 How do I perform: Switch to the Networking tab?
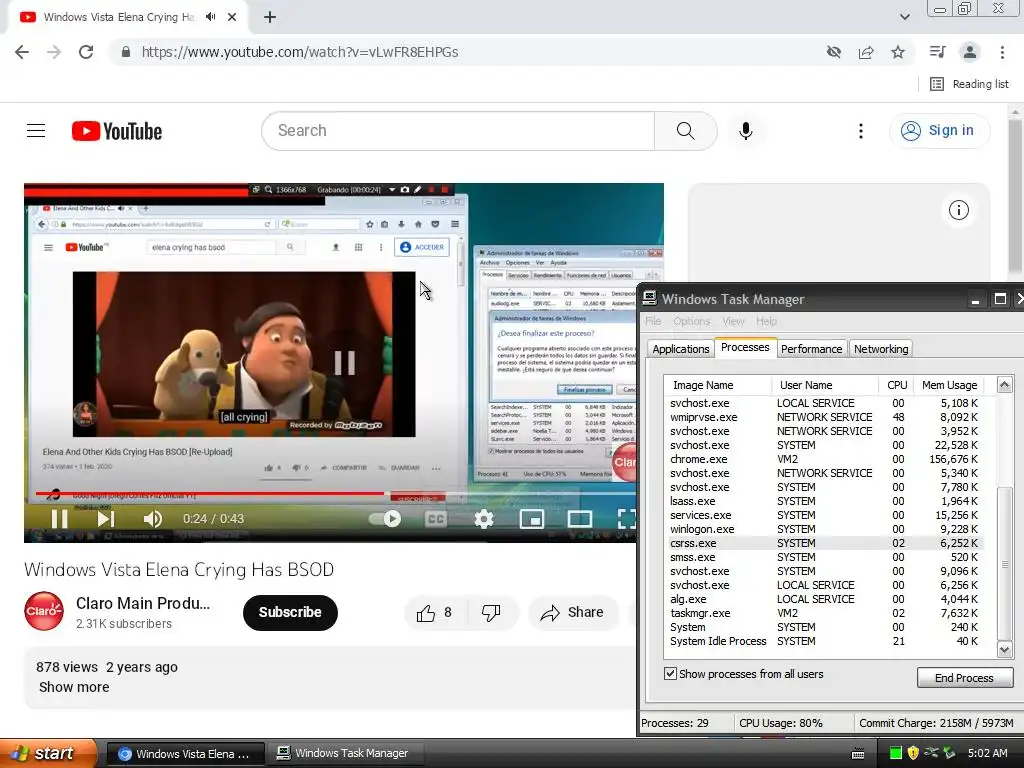click(x=881, y=349)
